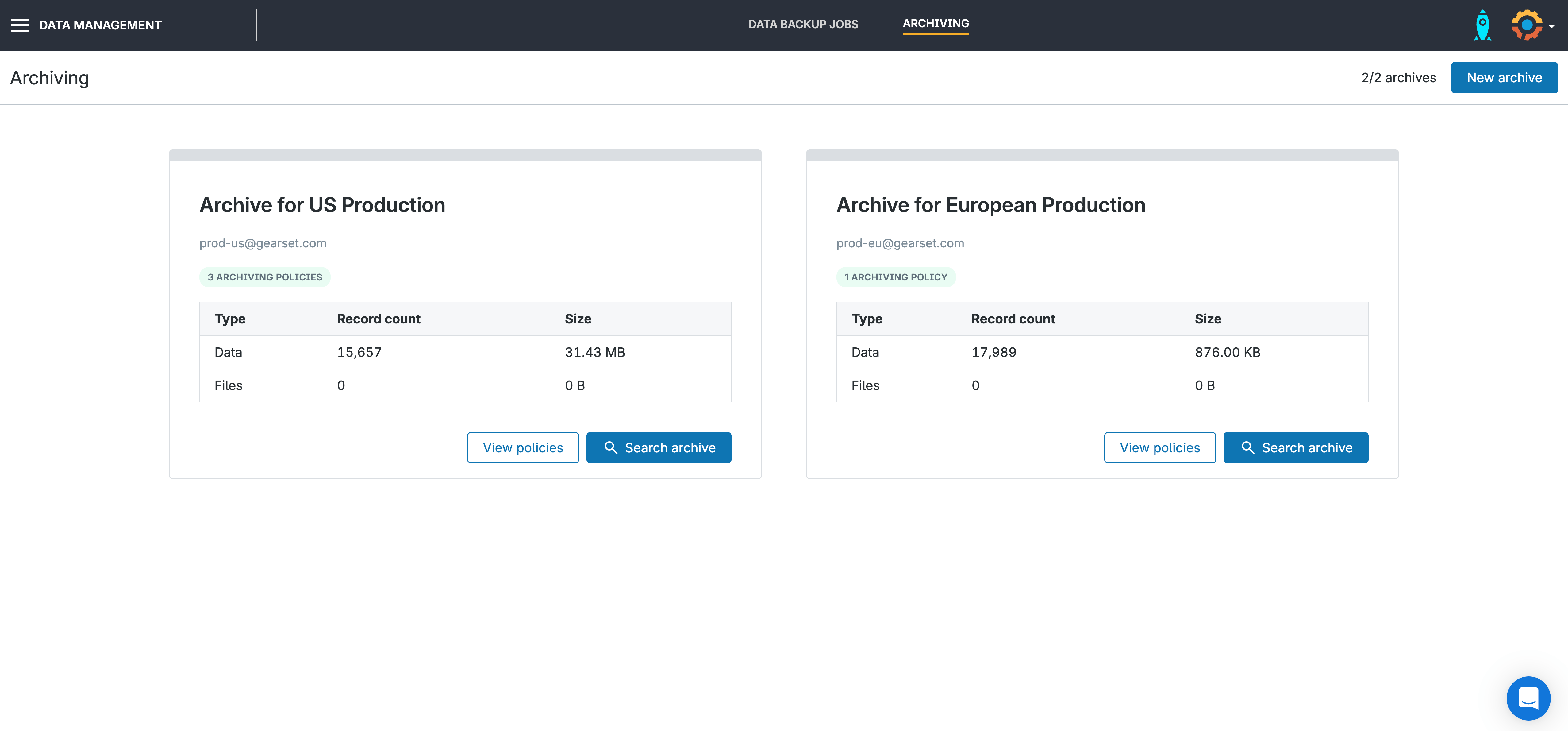Click Archive for European Production heading
This screenshot has width=1568, height=731.
[990, 205]
